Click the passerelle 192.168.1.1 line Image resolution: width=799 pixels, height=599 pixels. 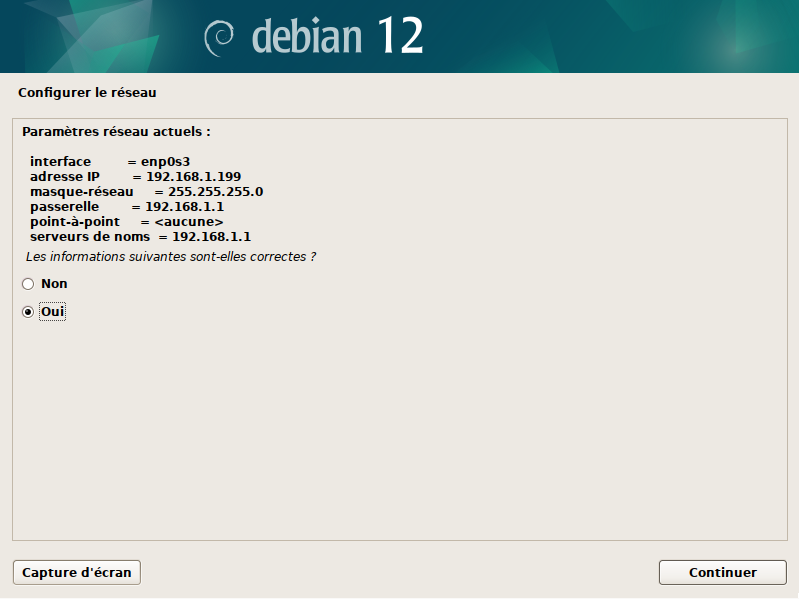(126, 207)
